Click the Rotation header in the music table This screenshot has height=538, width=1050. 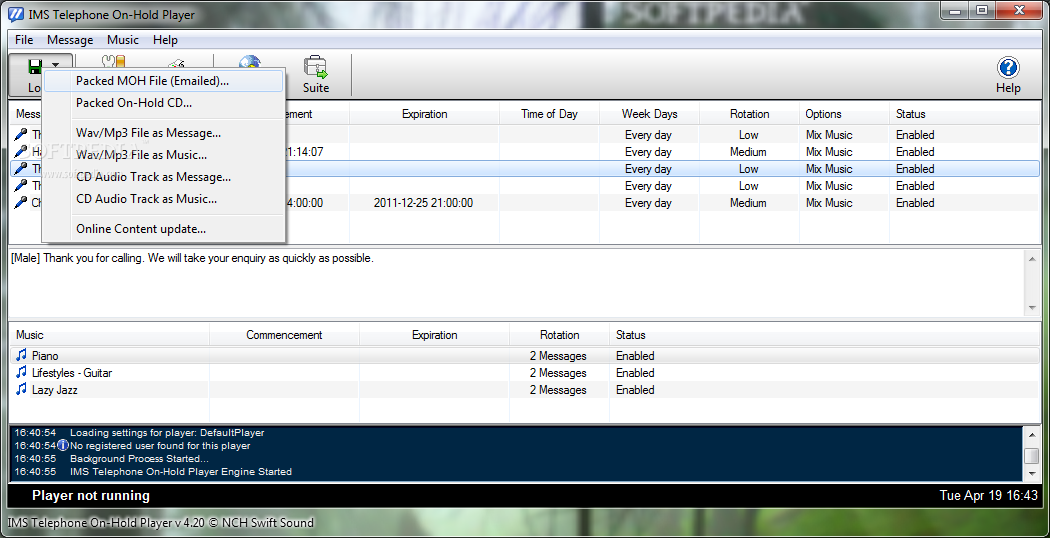pyautogui.click(x=559, y=335)
